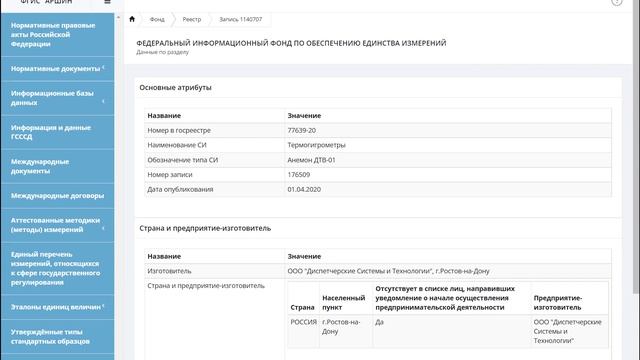Click the Дата опубликования label
Viewport: 640px width, 360px height.
point(180,189)
